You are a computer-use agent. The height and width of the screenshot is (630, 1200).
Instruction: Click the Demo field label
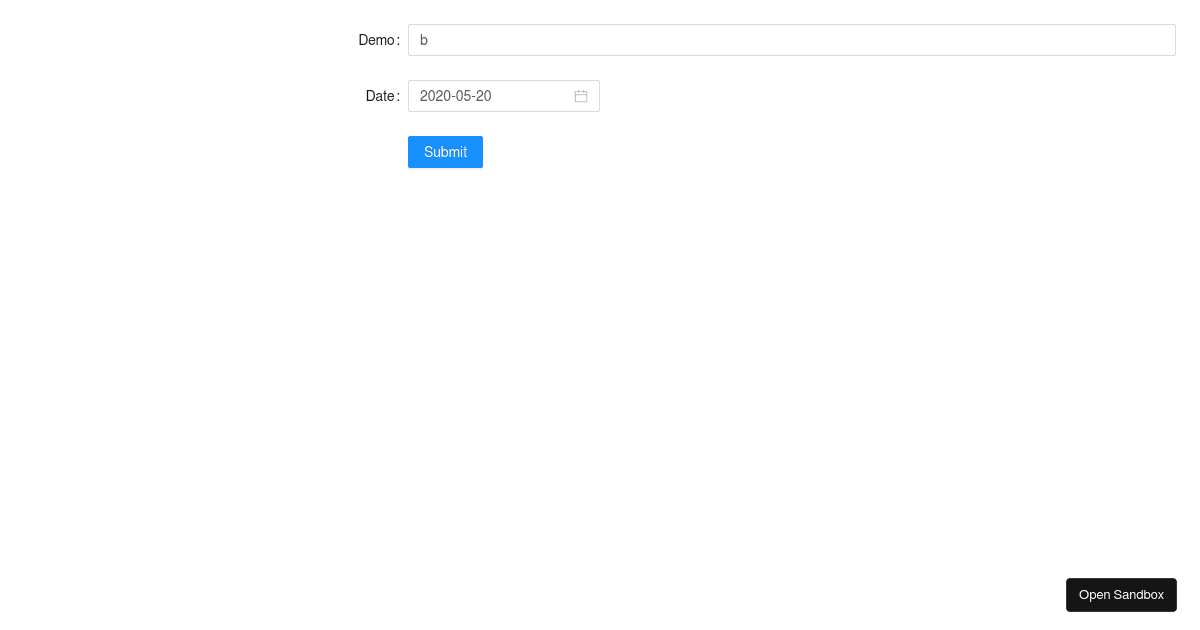[377, 40]
